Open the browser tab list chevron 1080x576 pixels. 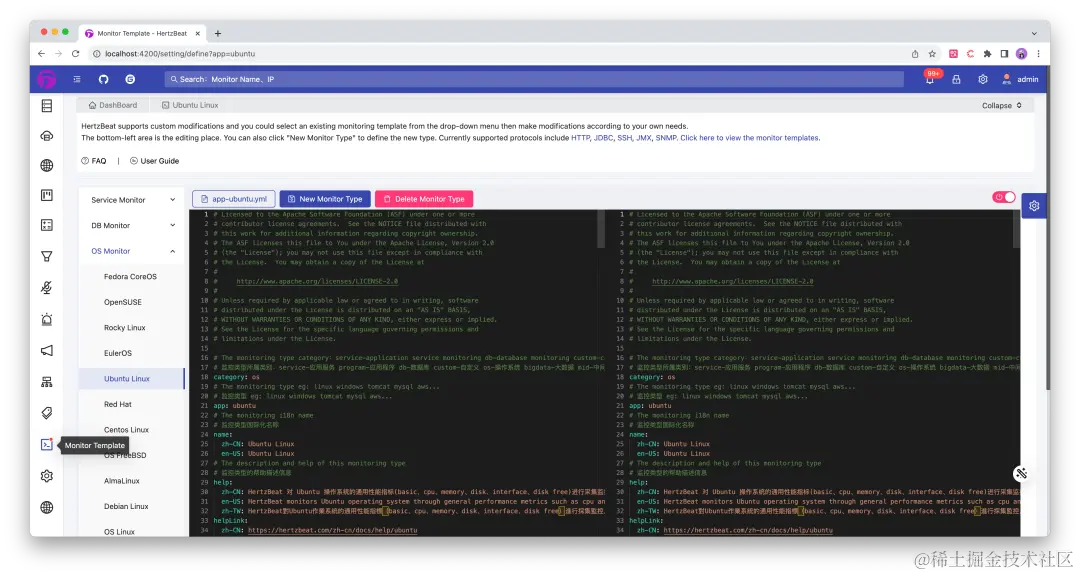tap(1034, 33)
